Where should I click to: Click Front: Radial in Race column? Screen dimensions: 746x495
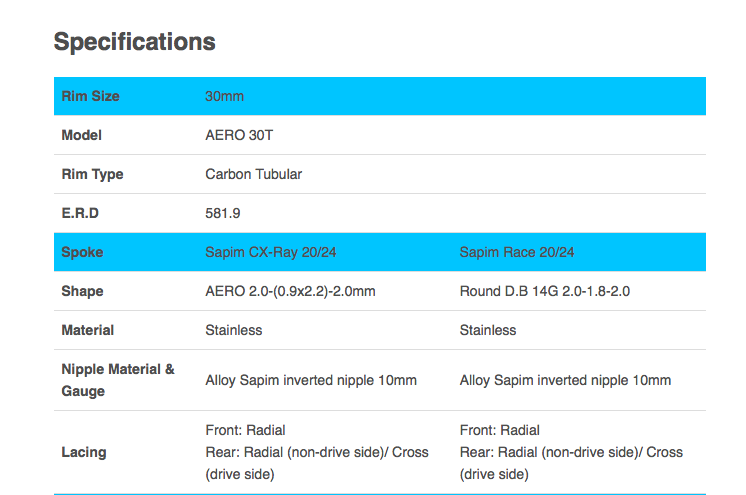[x=500, y=430]
